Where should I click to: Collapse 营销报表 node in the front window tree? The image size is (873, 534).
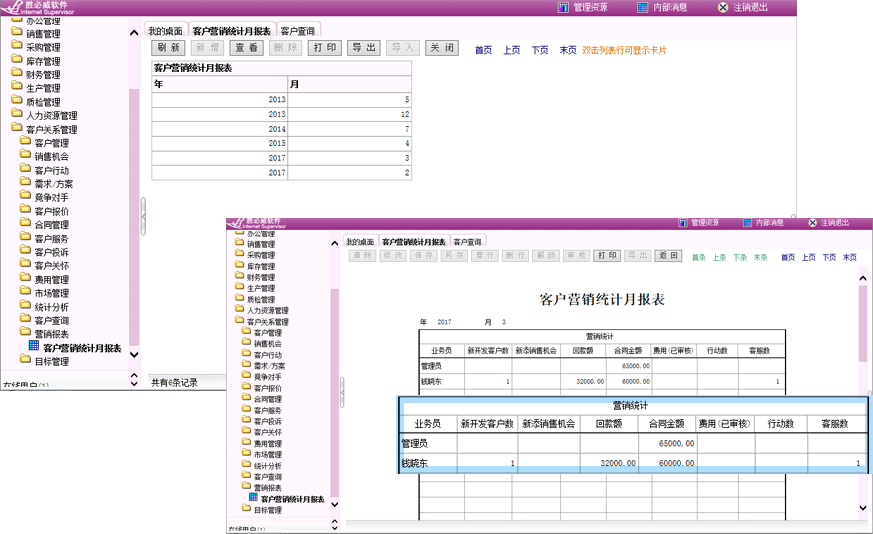[247, 486]
